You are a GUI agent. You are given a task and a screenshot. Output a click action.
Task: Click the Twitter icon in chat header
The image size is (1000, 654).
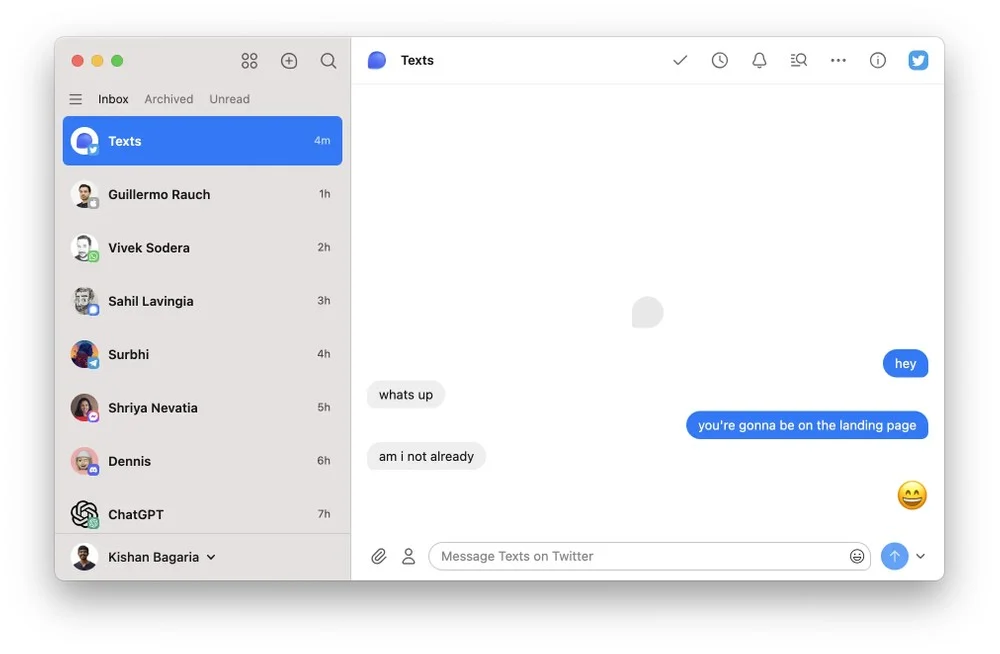(x=918, y=60)
